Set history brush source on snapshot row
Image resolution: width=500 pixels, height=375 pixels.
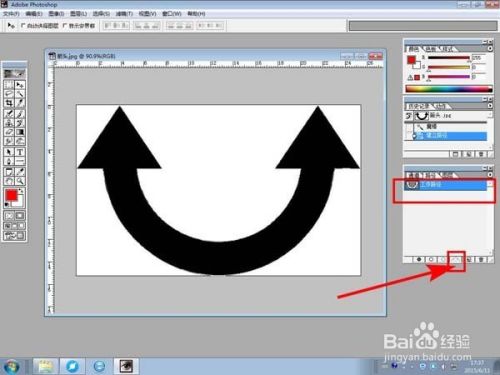(408, 116)
